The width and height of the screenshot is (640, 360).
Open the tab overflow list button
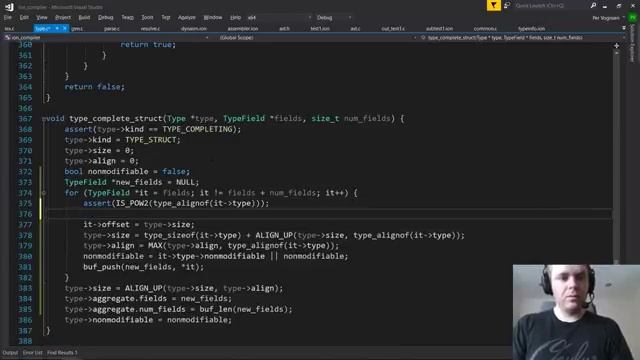point(623,28)
